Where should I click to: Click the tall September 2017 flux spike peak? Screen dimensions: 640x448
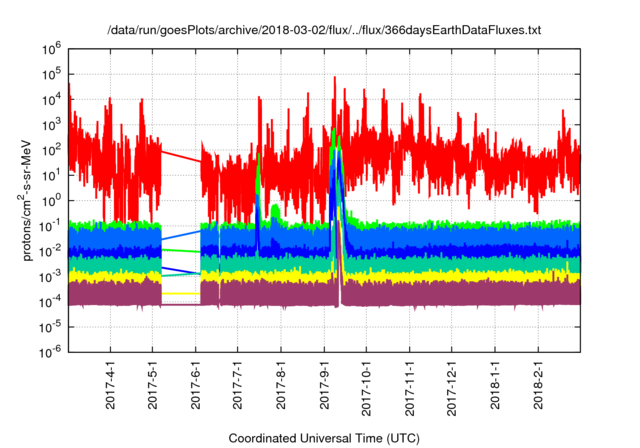click(335, 80)
